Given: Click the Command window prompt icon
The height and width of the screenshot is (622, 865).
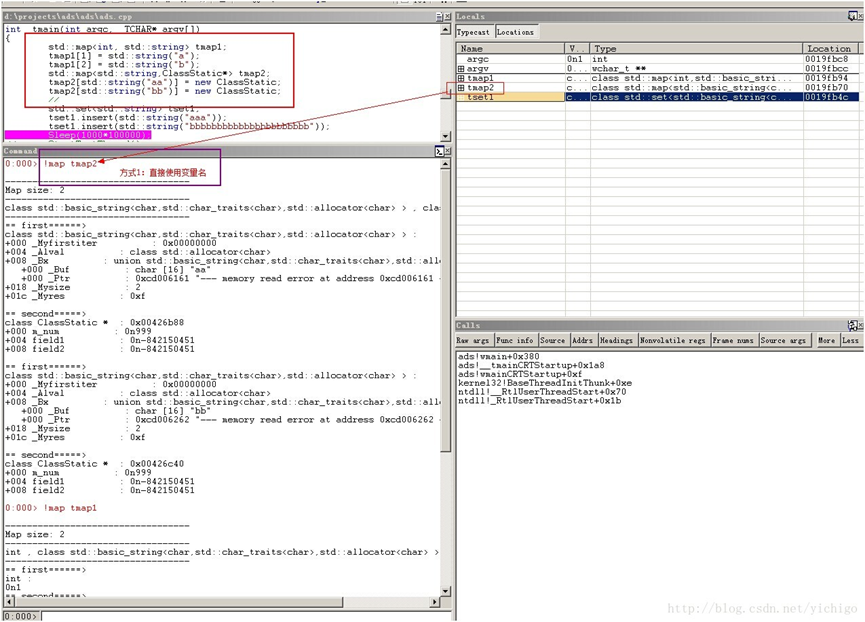Looking at the screenshot, I should pyautogui.click(x=439, y=151).
